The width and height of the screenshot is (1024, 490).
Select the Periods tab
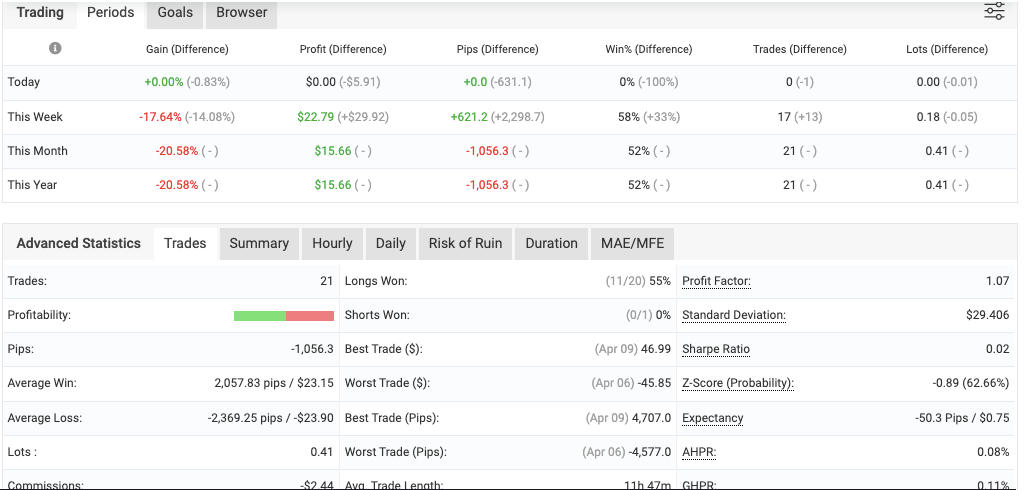pos(110,13)
